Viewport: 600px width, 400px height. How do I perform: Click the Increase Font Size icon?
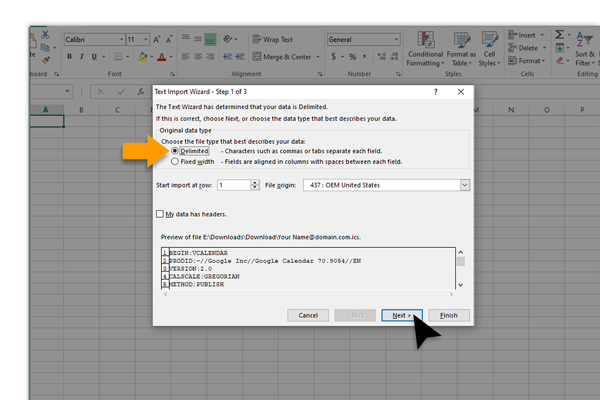pos(157,39)
